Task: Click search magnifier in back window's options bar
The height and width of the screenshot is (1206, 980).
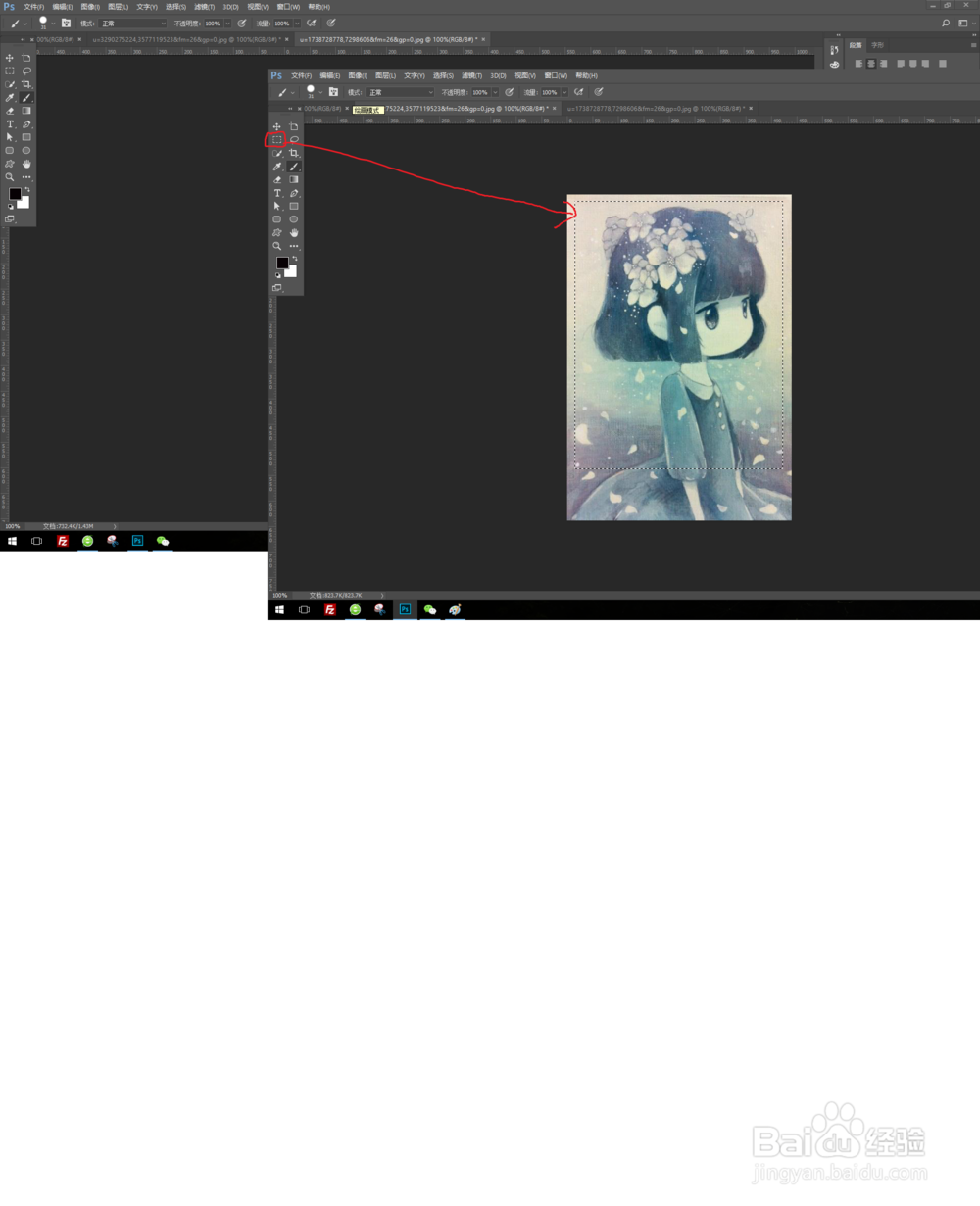Action: (x=946, y=24)
